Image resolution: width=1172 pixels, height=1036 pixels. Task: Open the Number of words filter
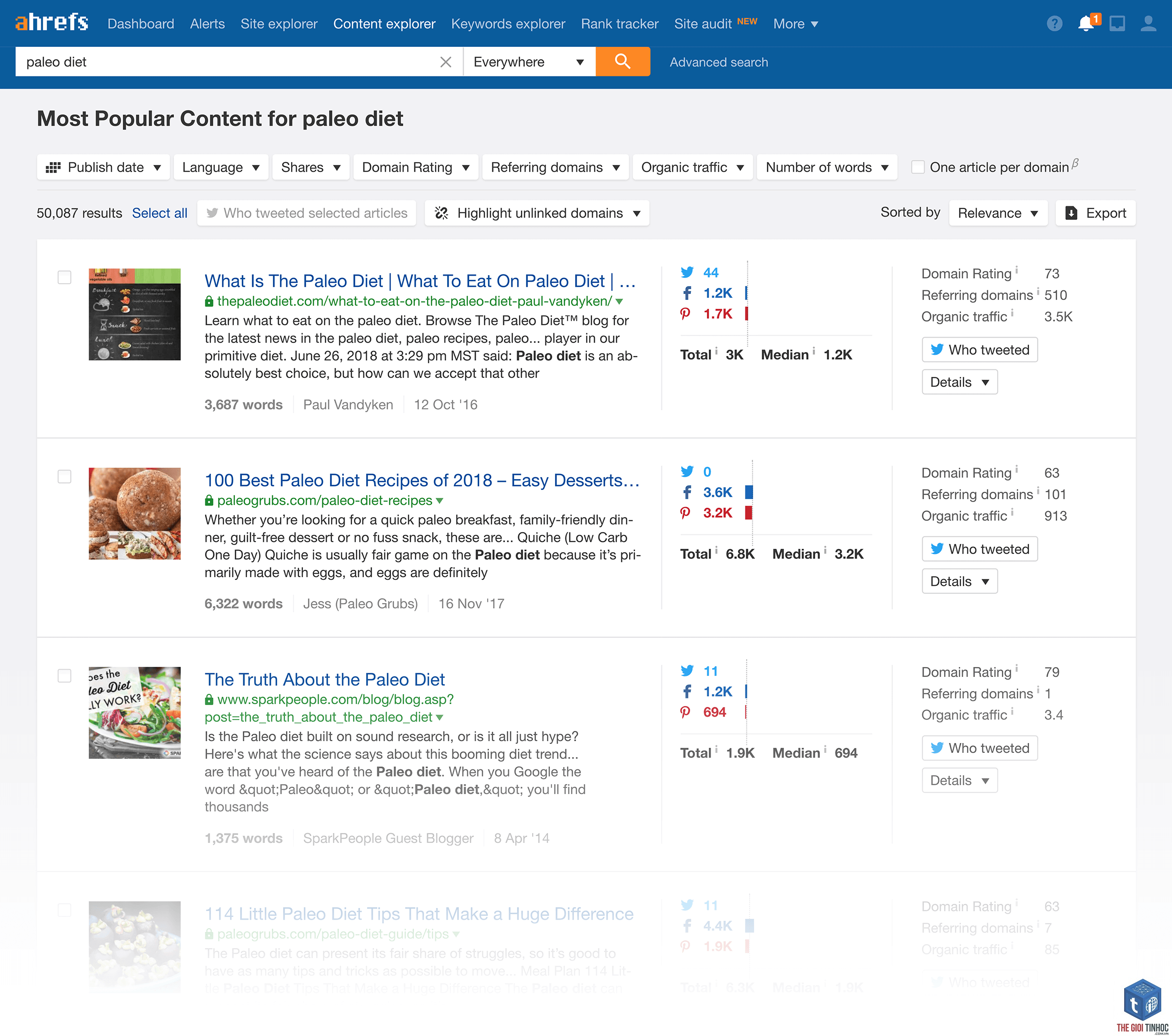click(827, 167)
